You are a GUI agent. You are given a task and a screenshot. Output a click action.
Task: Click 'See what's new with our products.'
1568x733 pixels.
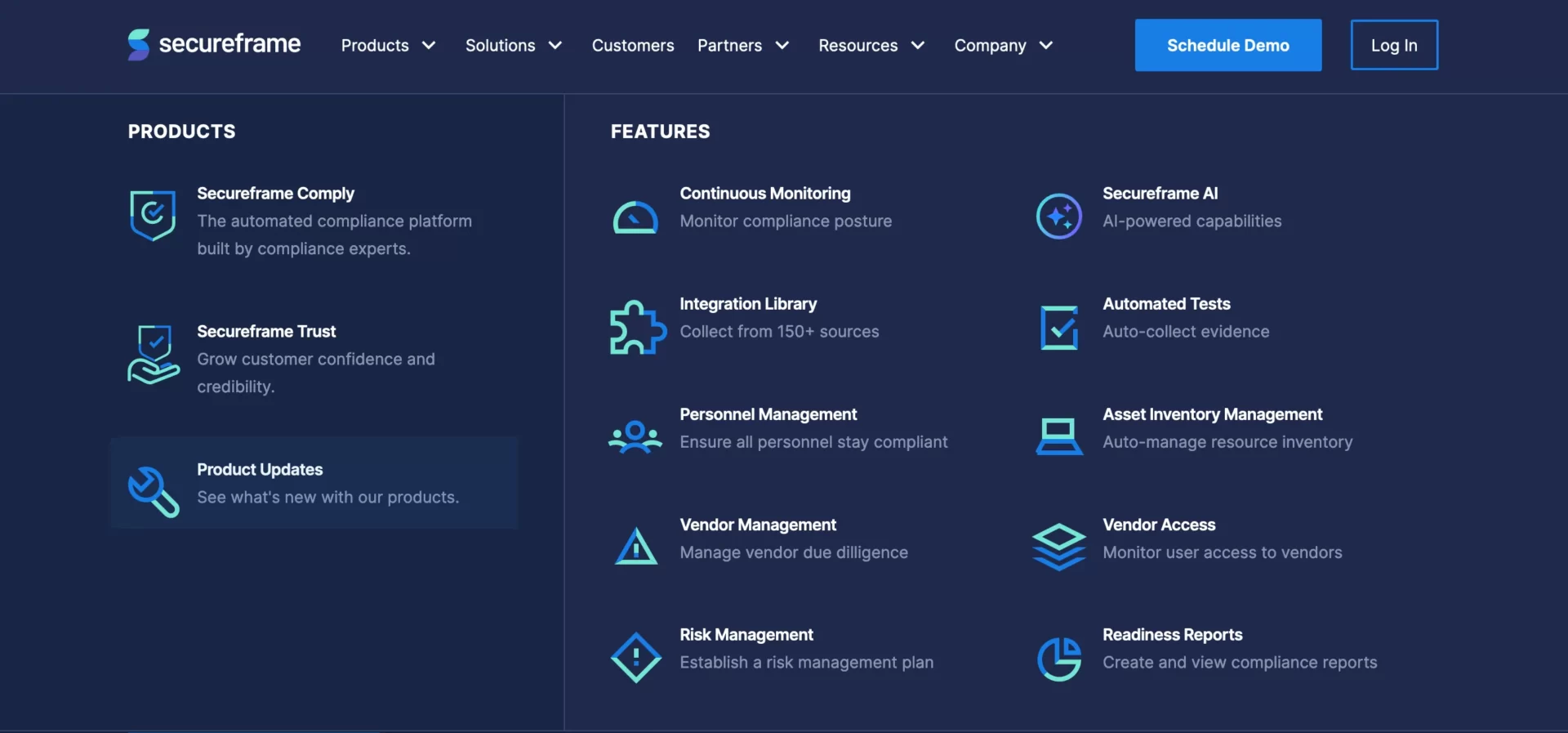(327, 497)
